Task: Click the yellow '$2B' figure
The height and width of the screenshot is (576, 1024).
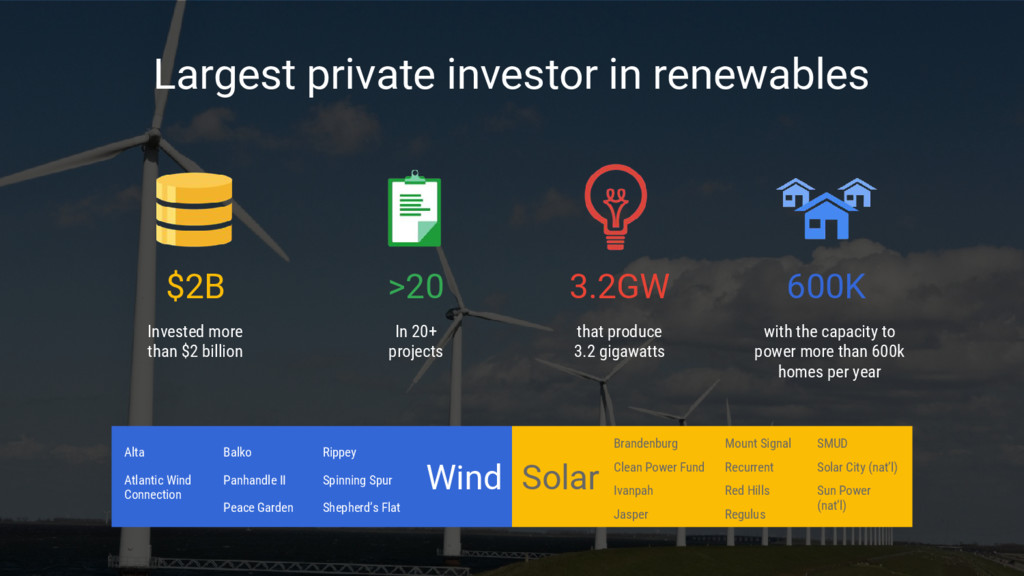Action: [195, 287]
